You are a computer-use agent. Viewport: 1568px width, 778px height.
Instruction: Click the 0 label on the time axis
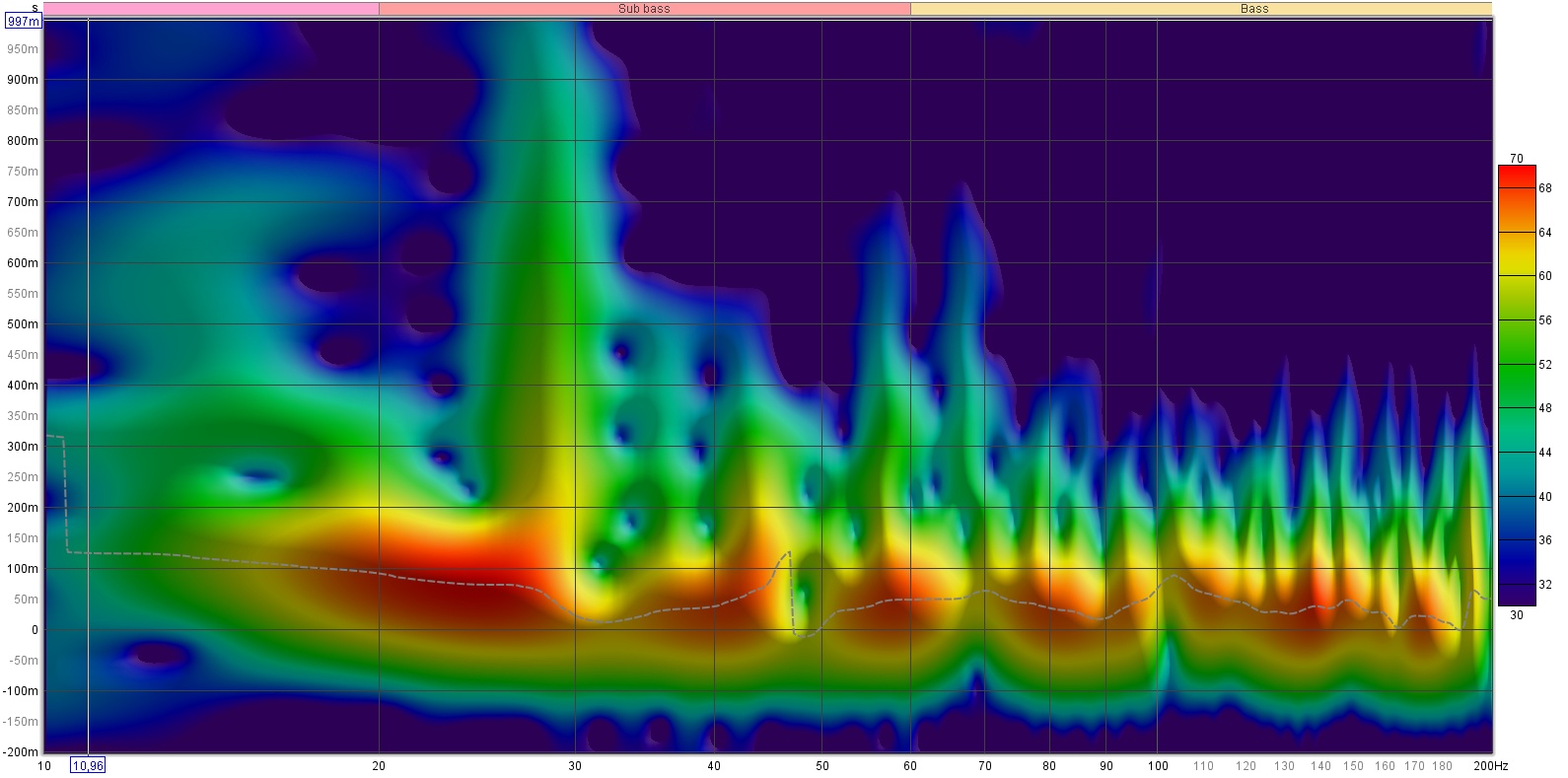(34, 630)
